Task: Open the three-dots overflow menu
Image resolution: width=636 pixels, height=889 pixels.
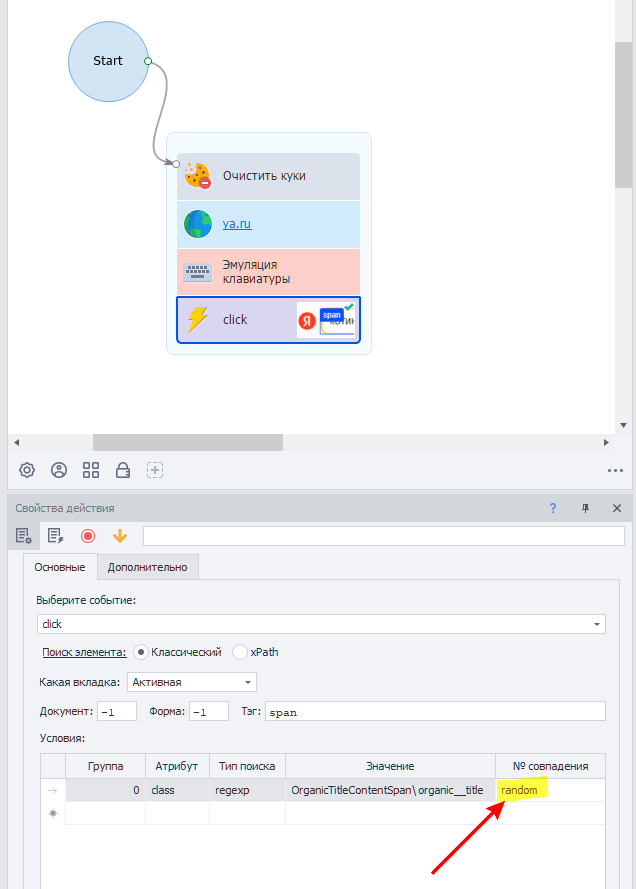Action: point(615,471)
